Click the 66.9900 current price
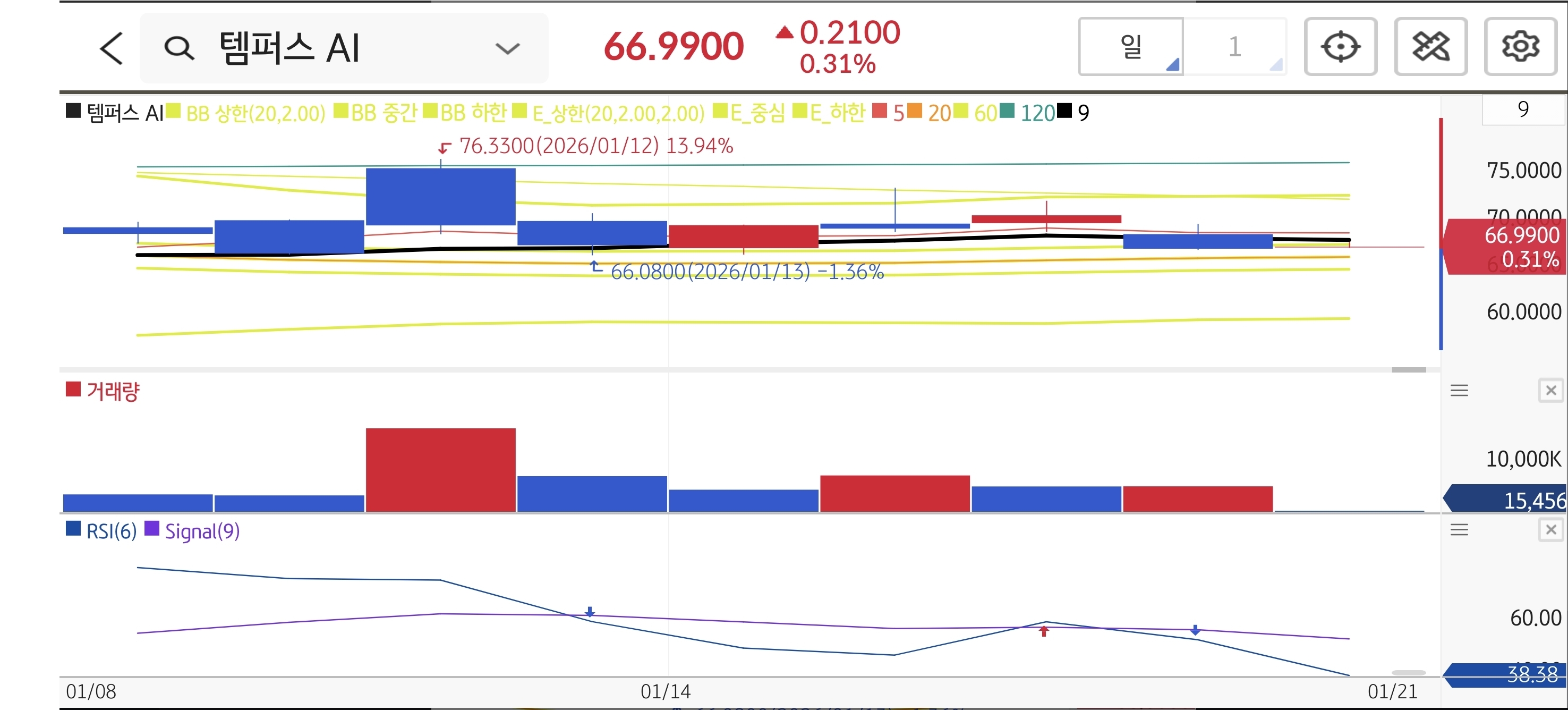This screenshot has height=710, width=1568. pos(673,47)
